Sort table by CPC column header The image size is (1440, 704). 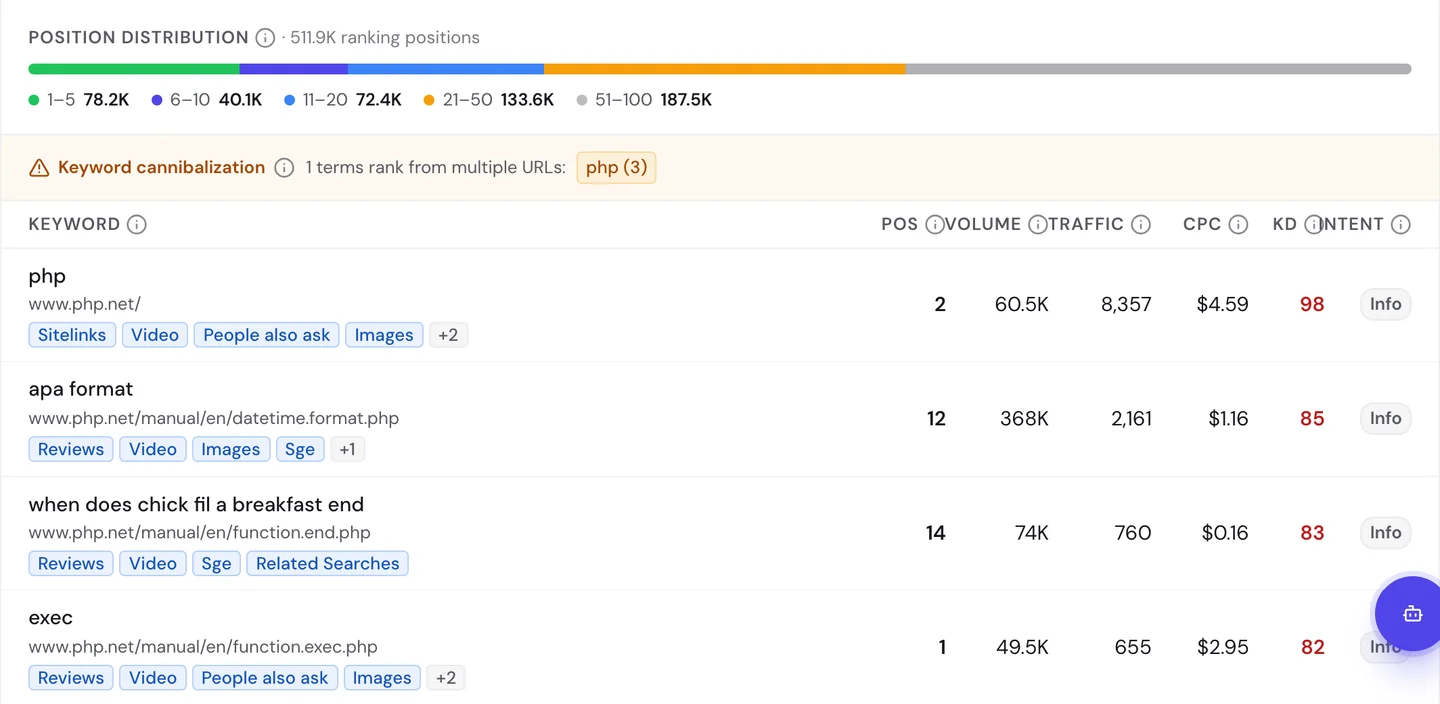pyautogui.click(x=1202, y=225)
